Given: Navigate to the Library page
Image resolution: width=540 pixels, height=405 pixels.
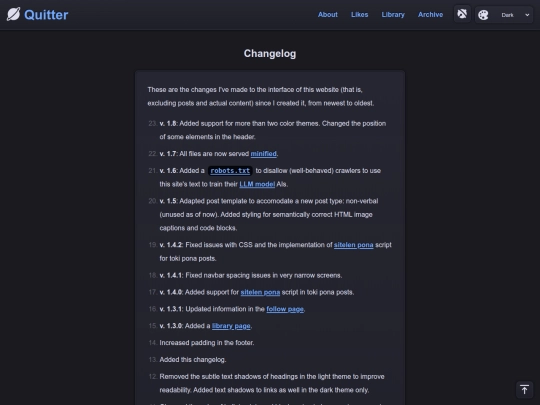Looking at the screenshot, I should 393,14.
